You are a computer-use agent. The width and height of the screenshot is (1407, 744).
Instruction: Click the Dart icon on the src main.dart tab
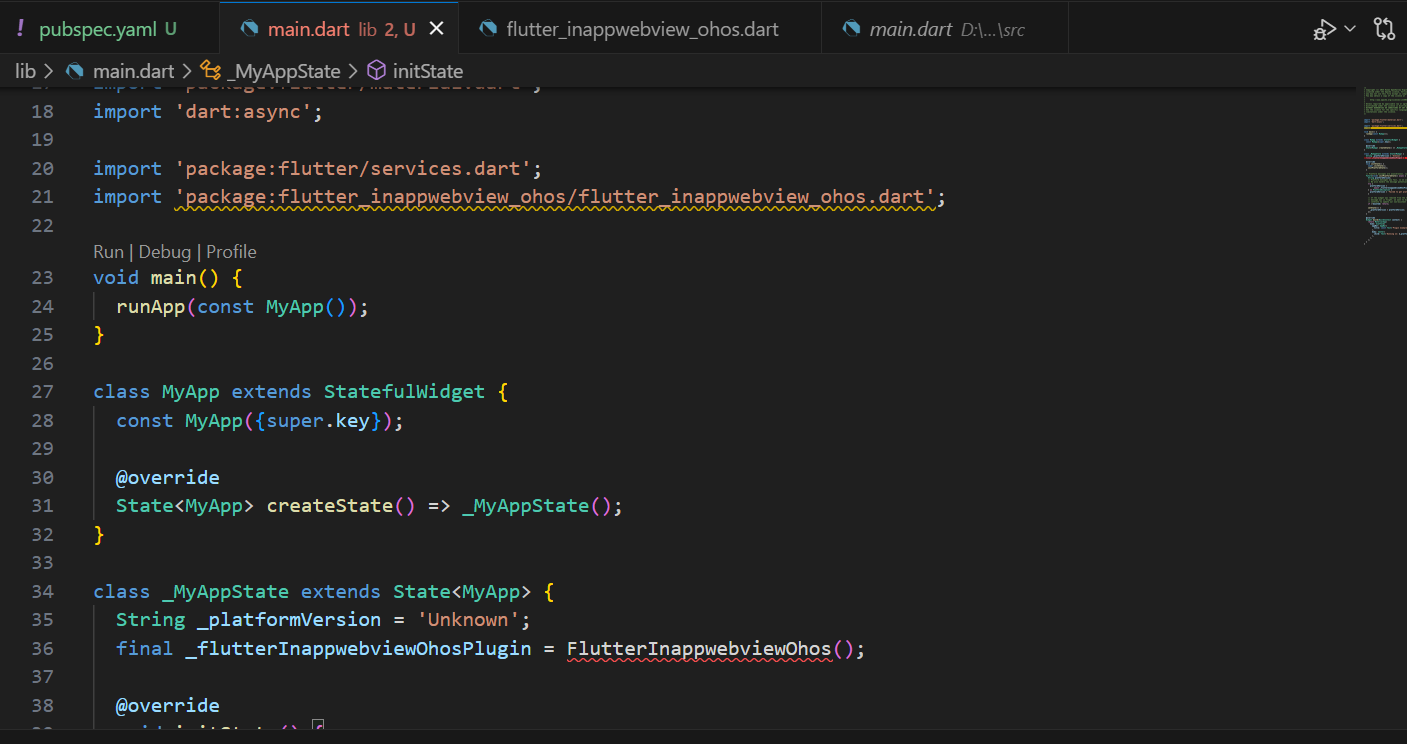(851, 29)
